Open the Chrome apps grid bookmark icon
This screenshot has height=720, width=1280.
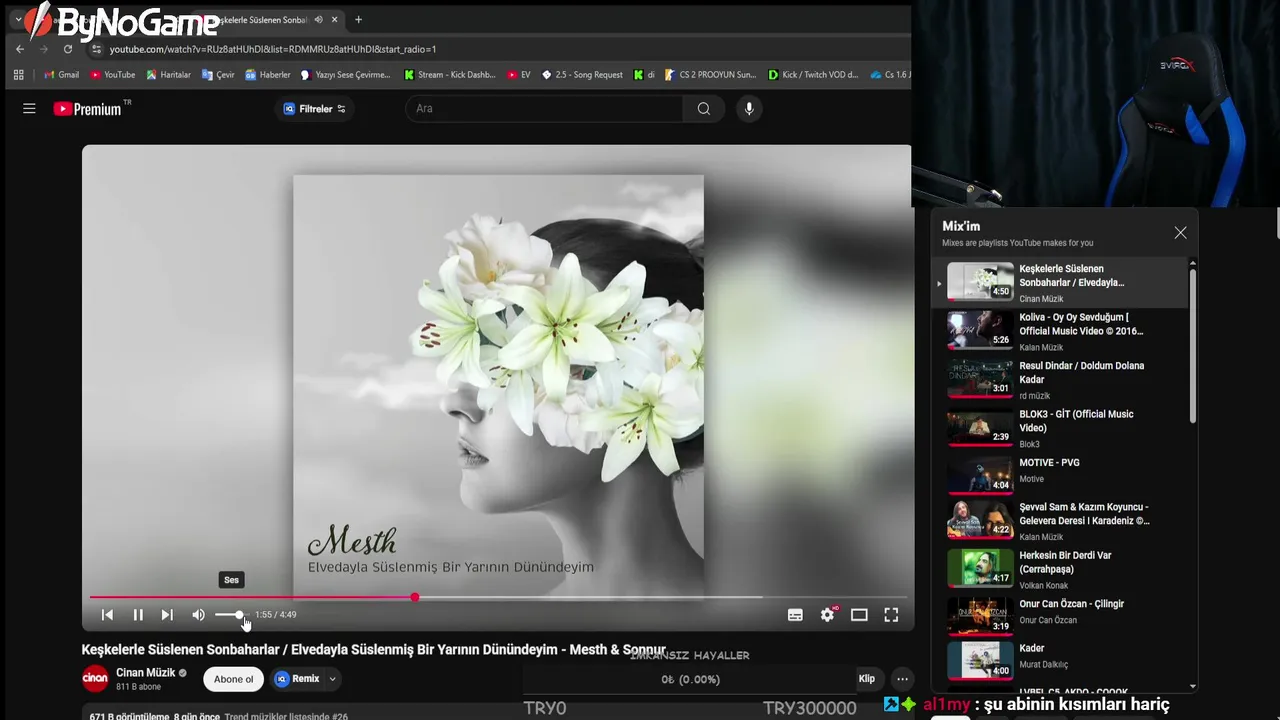18,75
